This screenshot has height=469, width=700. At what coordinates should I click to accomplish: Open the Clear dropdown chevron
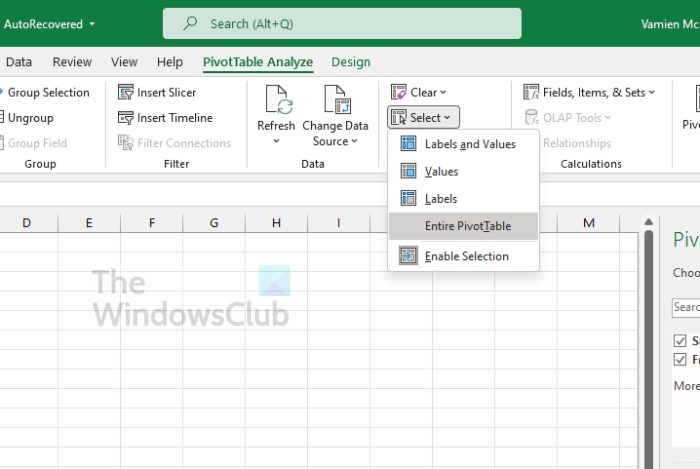tap(443, 92)
